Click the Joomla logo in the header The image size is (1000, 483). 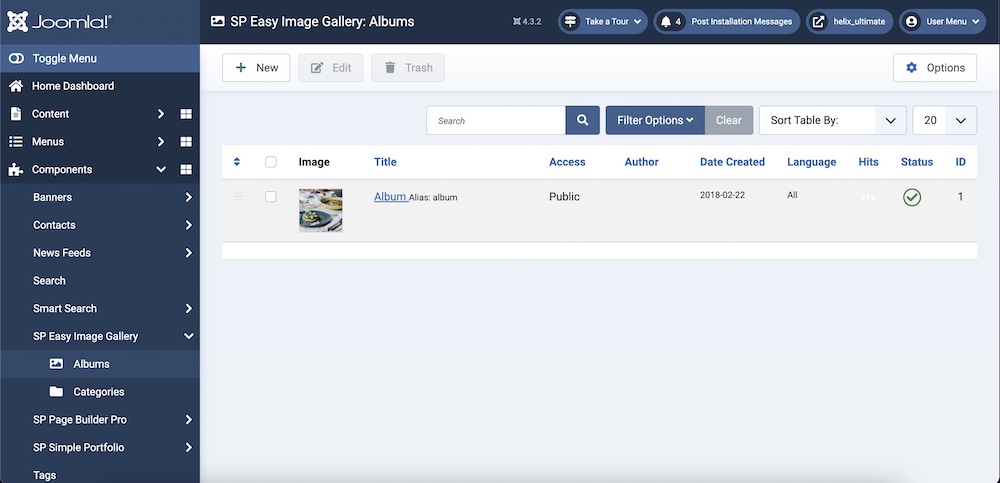point(59,21)
